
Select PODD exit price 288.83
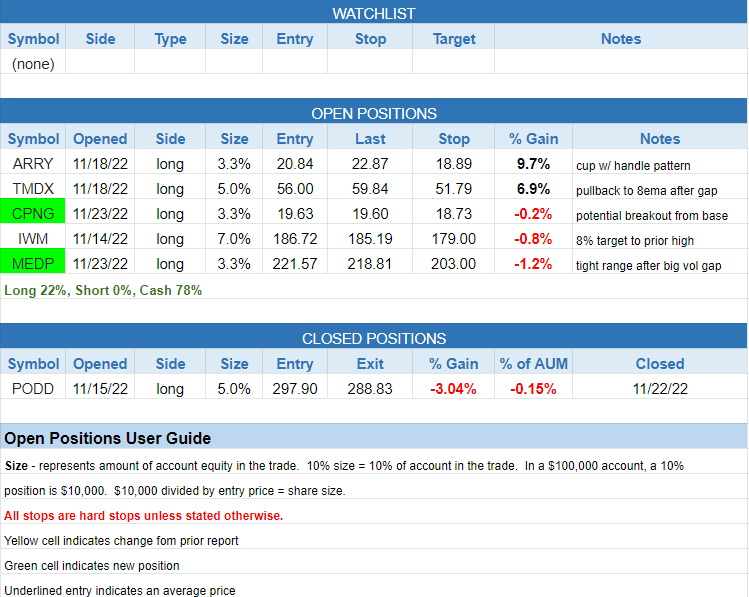(370, 388)
